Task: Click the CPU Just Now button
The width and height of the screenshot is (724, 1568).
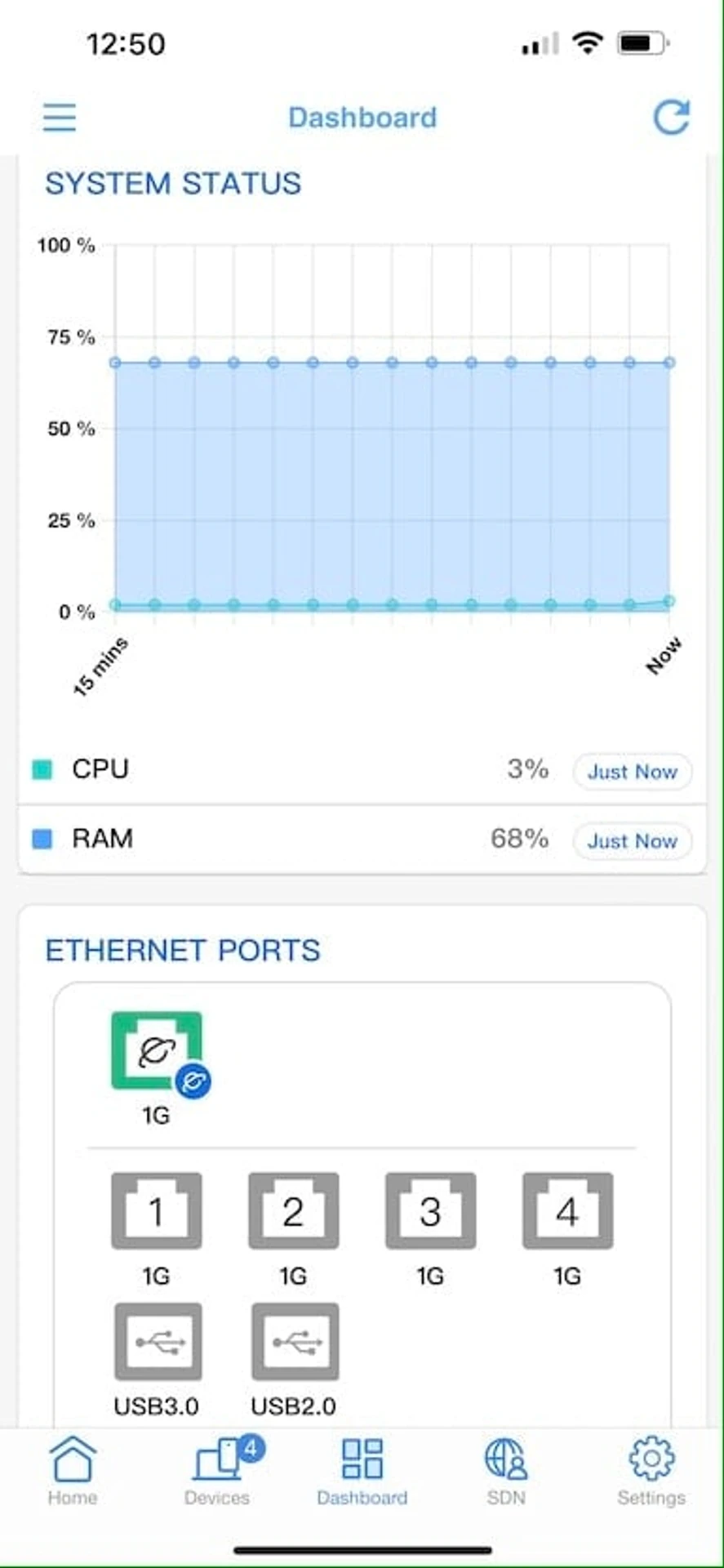Action: point(633,772)
